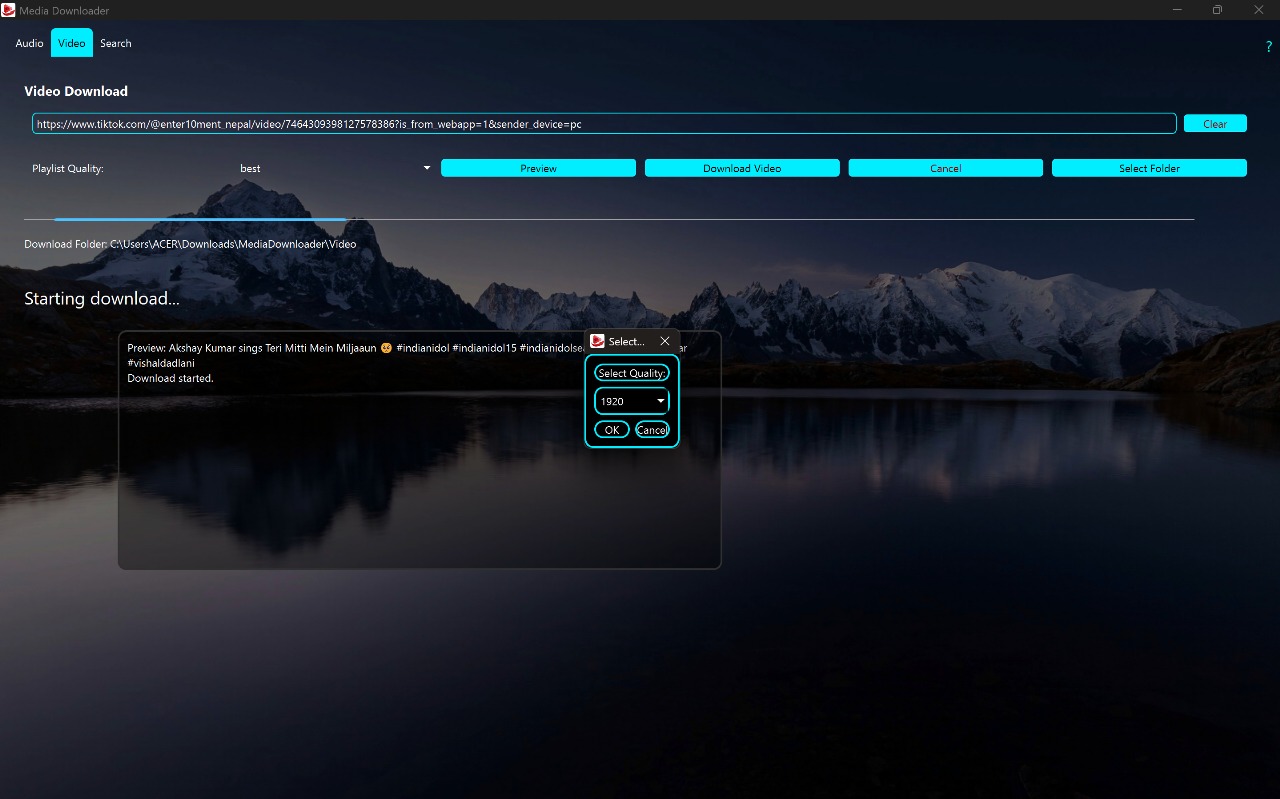Close the Select quality dialog with X
Viewport: 1280px width, 799px height.
pos(665,341)
